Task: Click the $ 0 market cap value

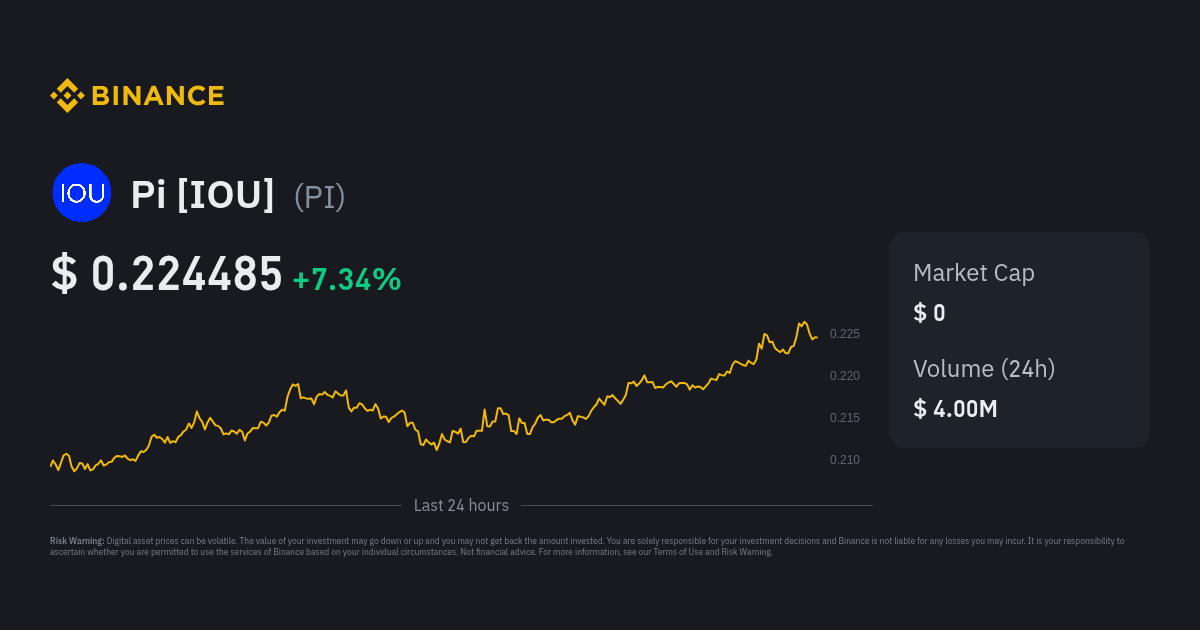Action: (929, 313)
